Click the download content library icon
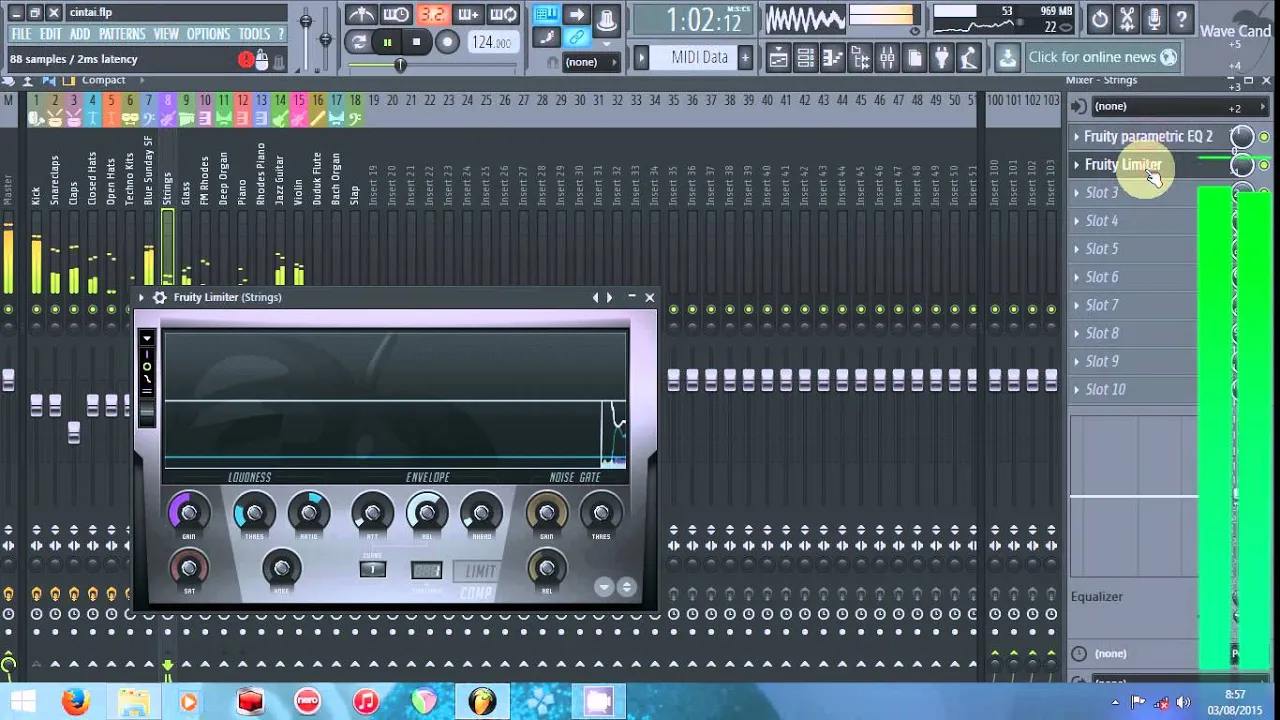This screenshot has width=1280, height=720. point(1007,58)
